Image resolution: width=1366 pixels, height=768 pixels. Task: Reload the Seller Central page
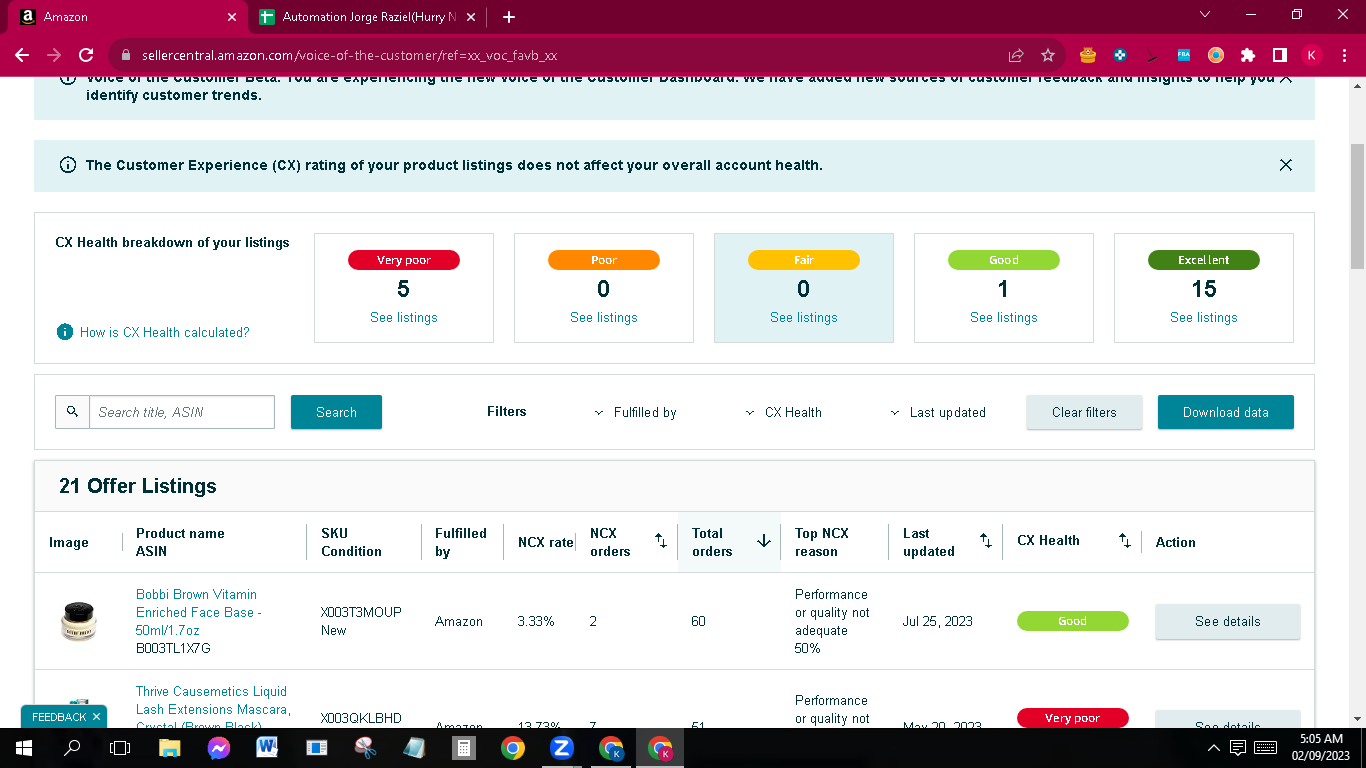[x=86, y=55]
